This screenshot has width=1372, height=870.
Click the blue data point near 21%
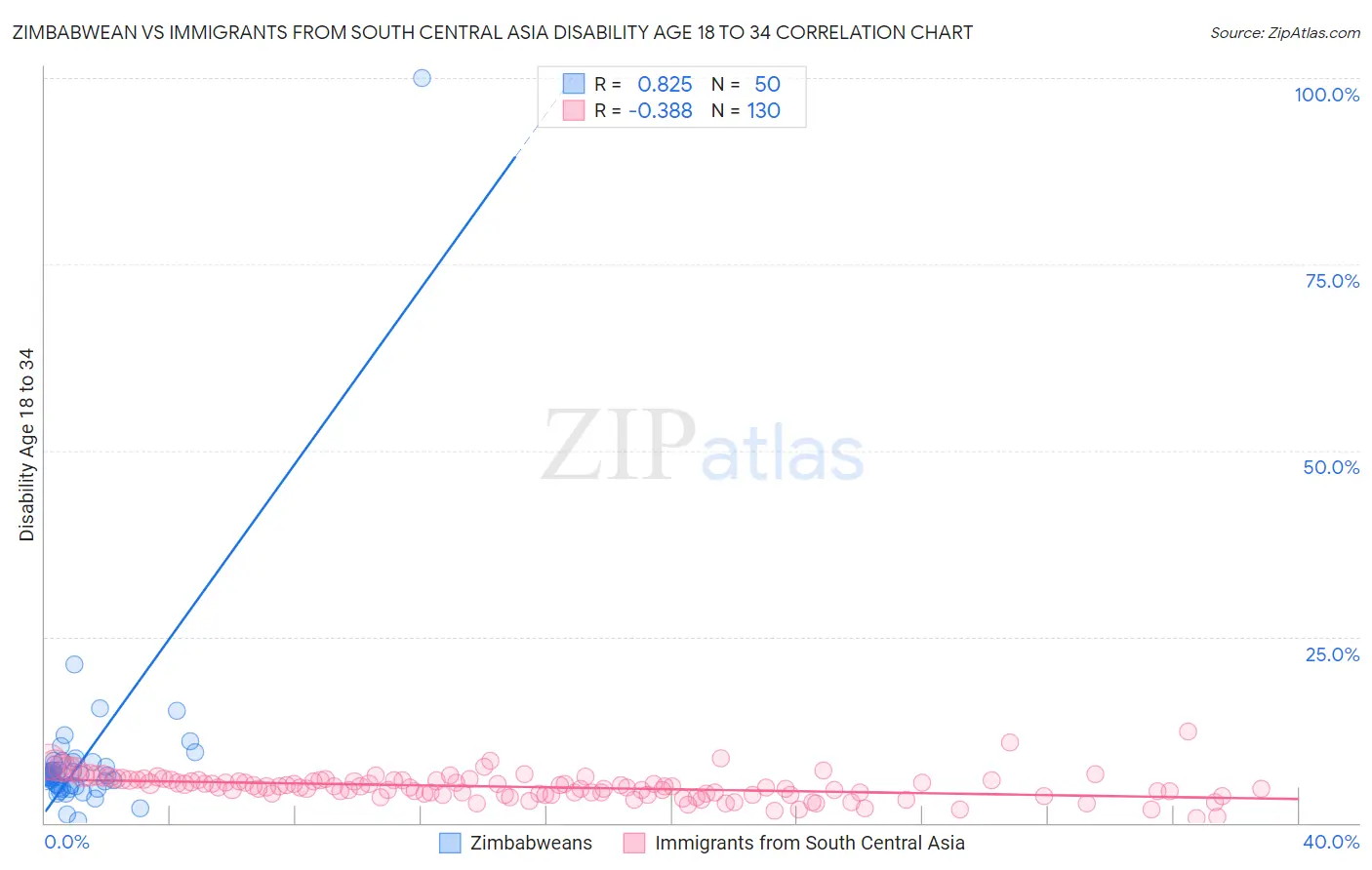coord(74,664)
